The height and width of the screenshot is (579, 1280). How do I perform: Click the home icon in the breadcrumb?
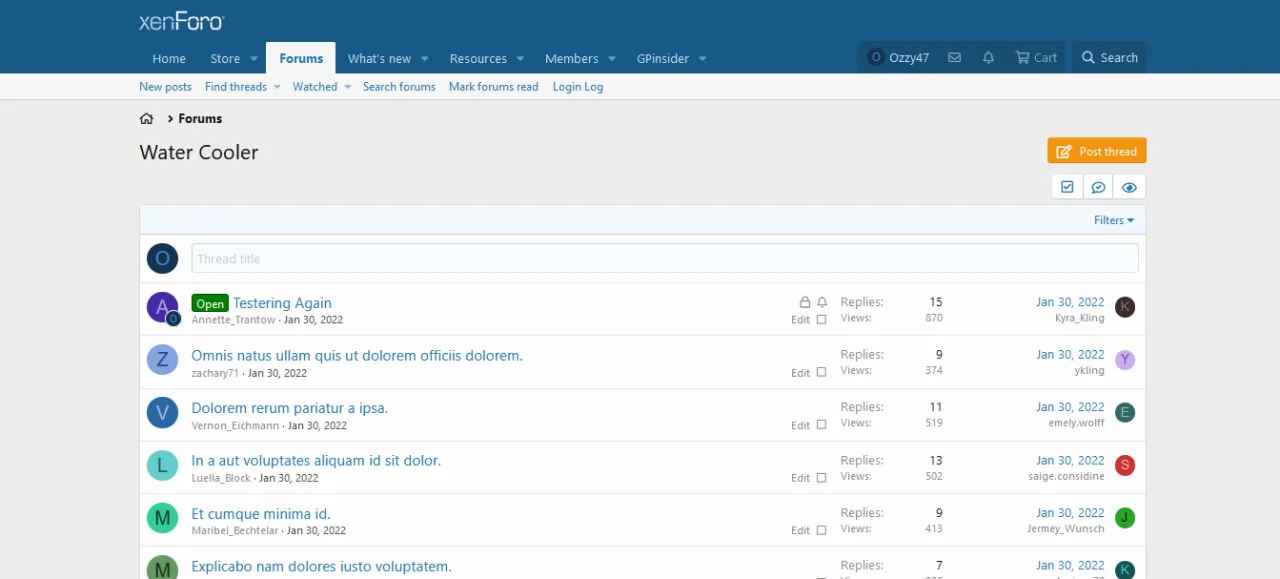[147, 118]
